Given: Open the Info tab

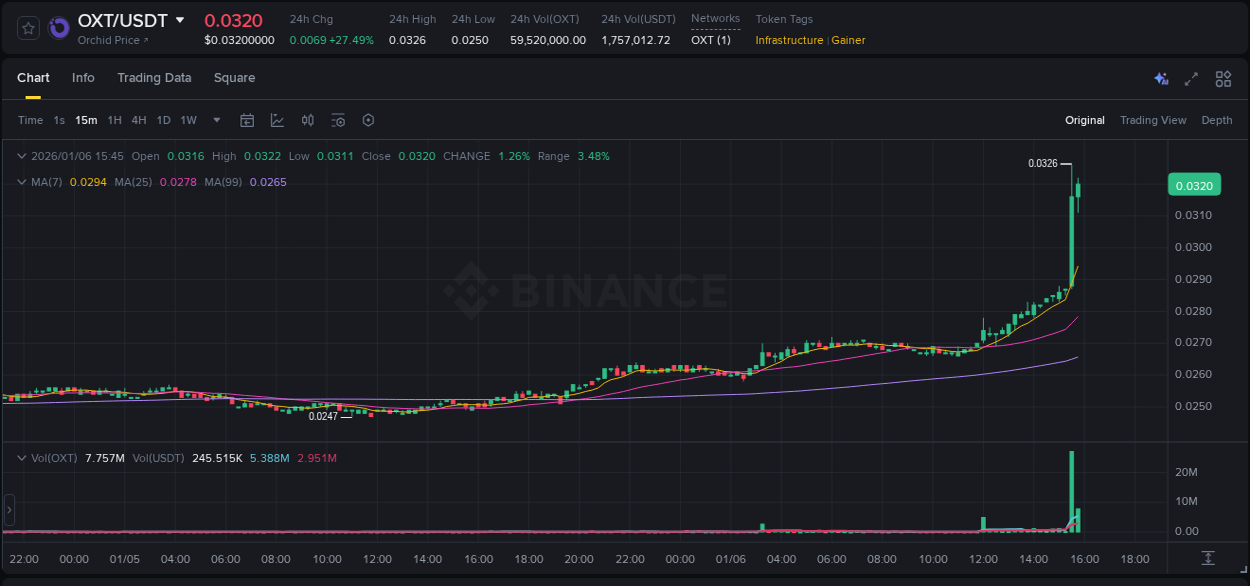Looking at the screenshot, I should 83,77.
